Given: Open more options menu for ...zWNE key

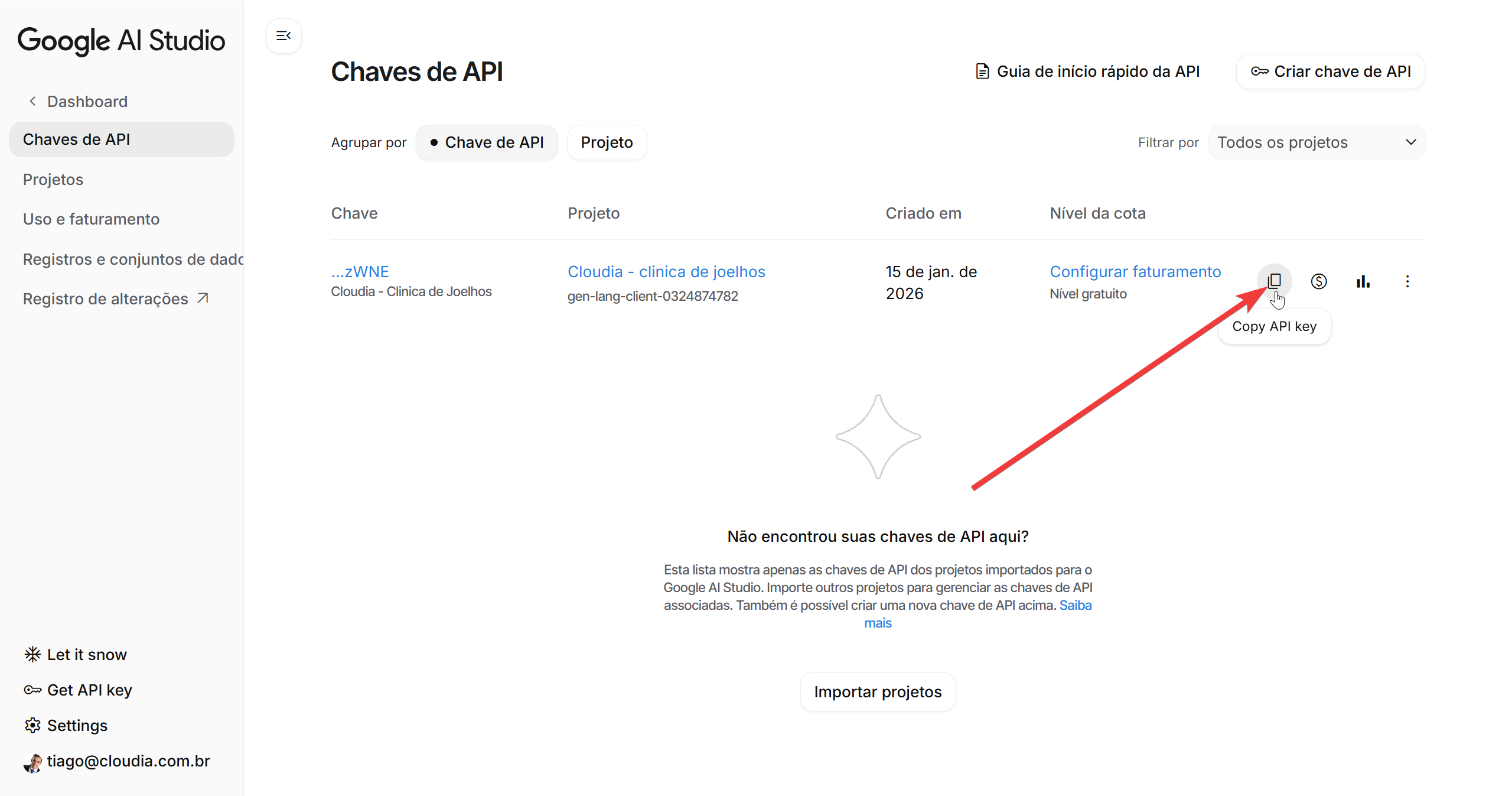Looking at the screenshot, I should click(x=1407, y=281).
